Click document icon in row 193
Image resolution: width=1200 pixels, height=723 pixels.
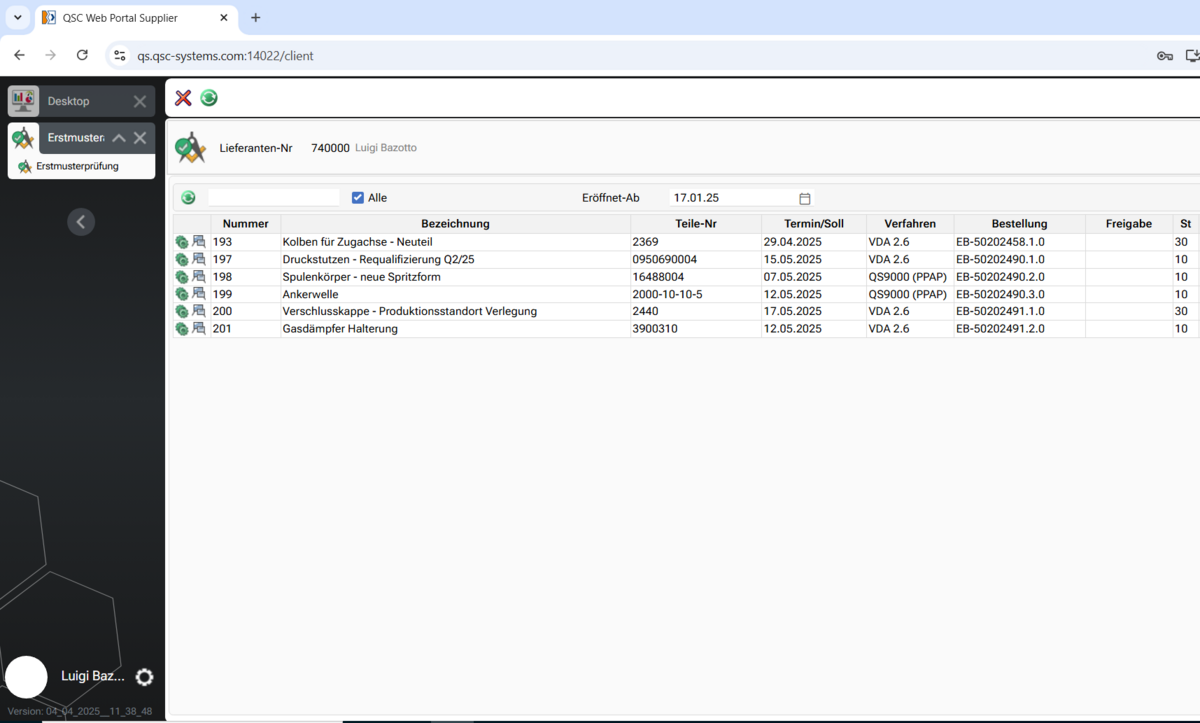(199, 241)
